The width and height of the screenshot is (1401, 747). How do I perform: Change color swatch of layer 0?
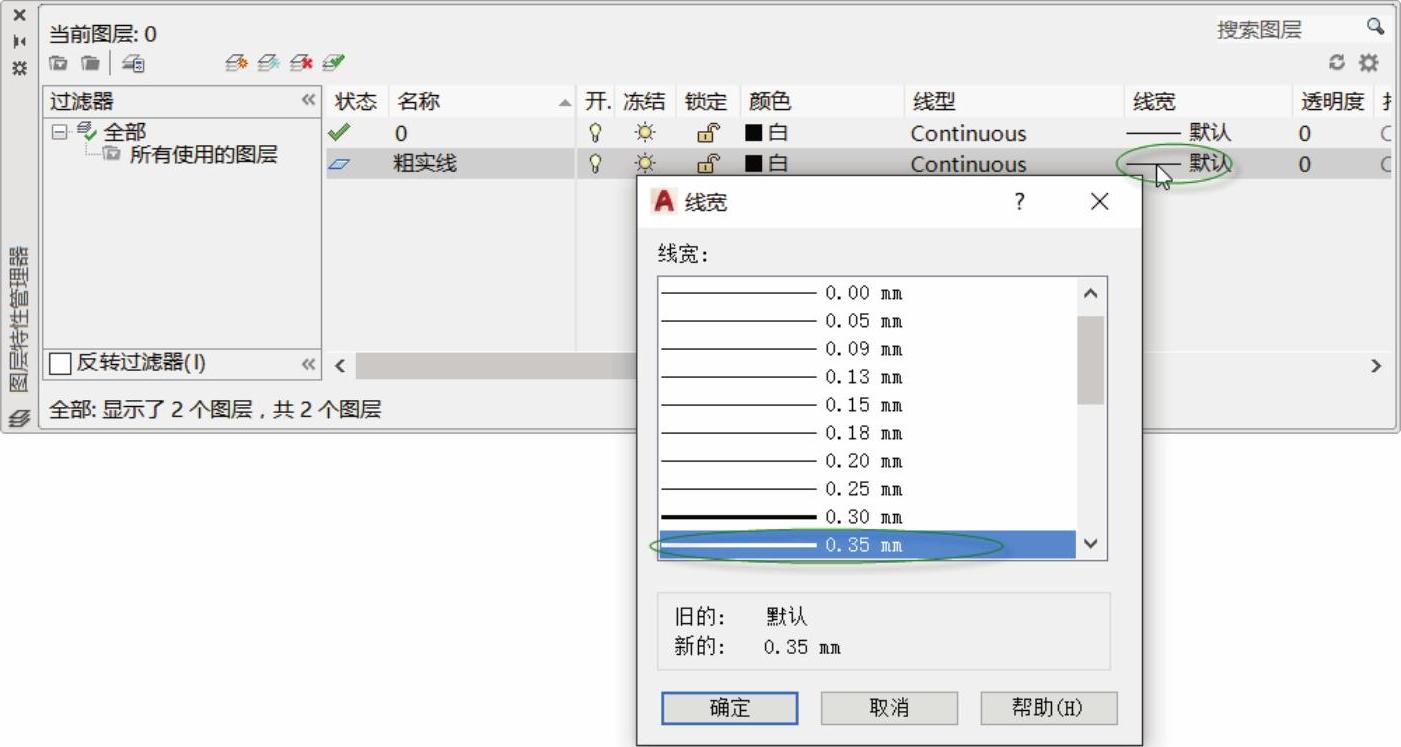click(x=754, y=133)
